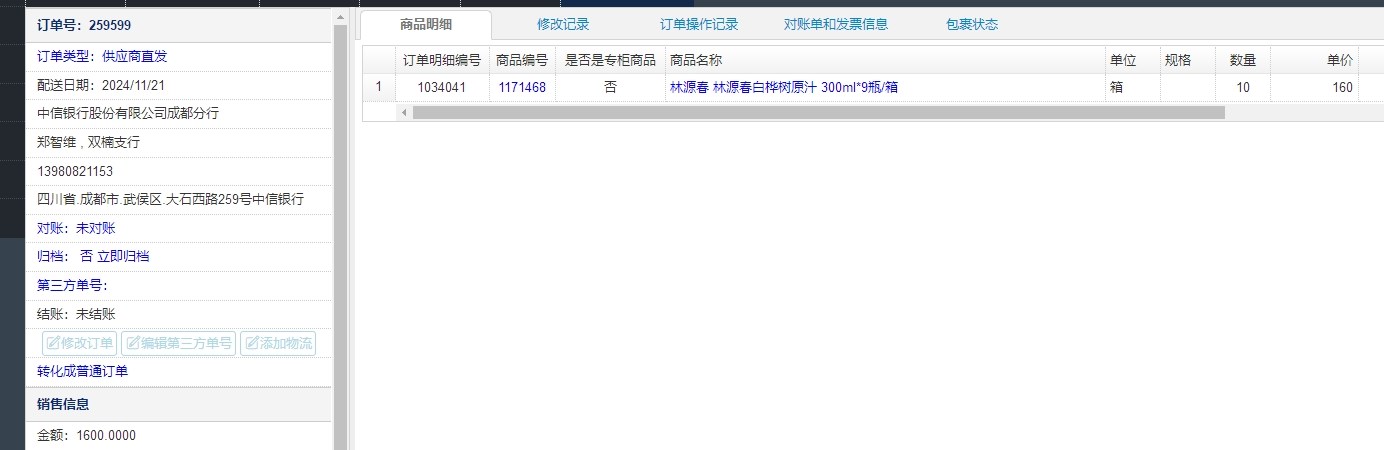This screenshot has height=450, width=1384.
Task: Switch to the 修改记录 tab
Action: point(563,24)
